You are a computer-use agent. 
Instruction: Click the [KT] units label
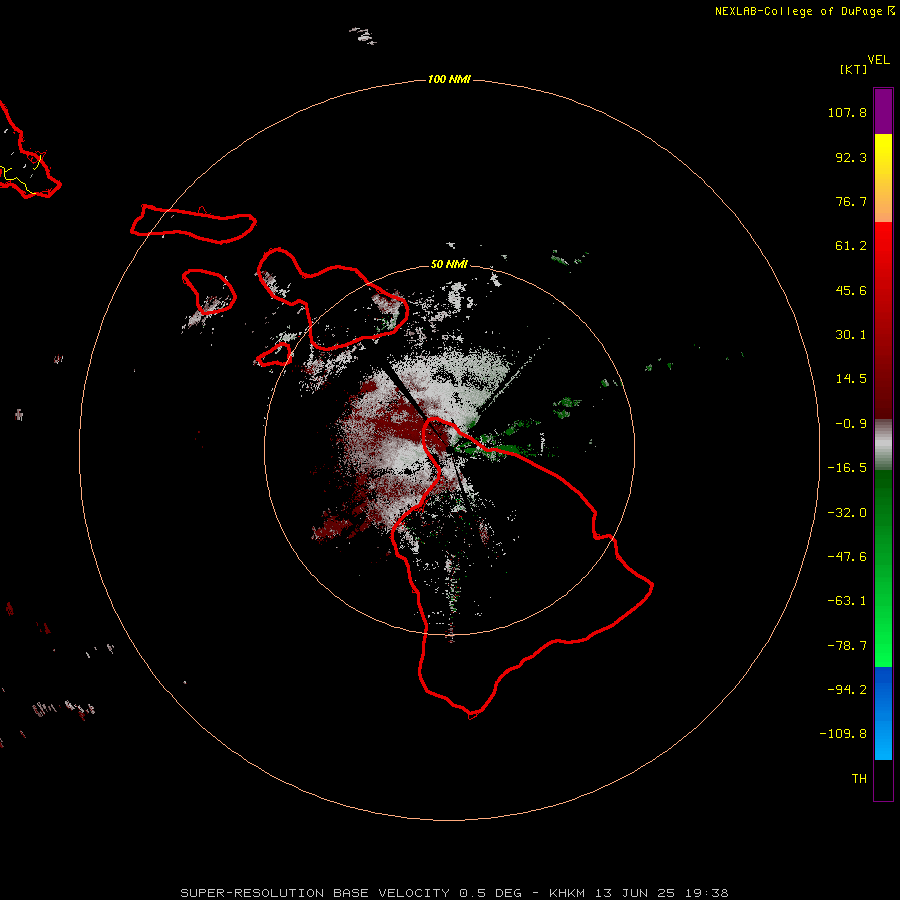pyautogui.click(x=853, y=69)
